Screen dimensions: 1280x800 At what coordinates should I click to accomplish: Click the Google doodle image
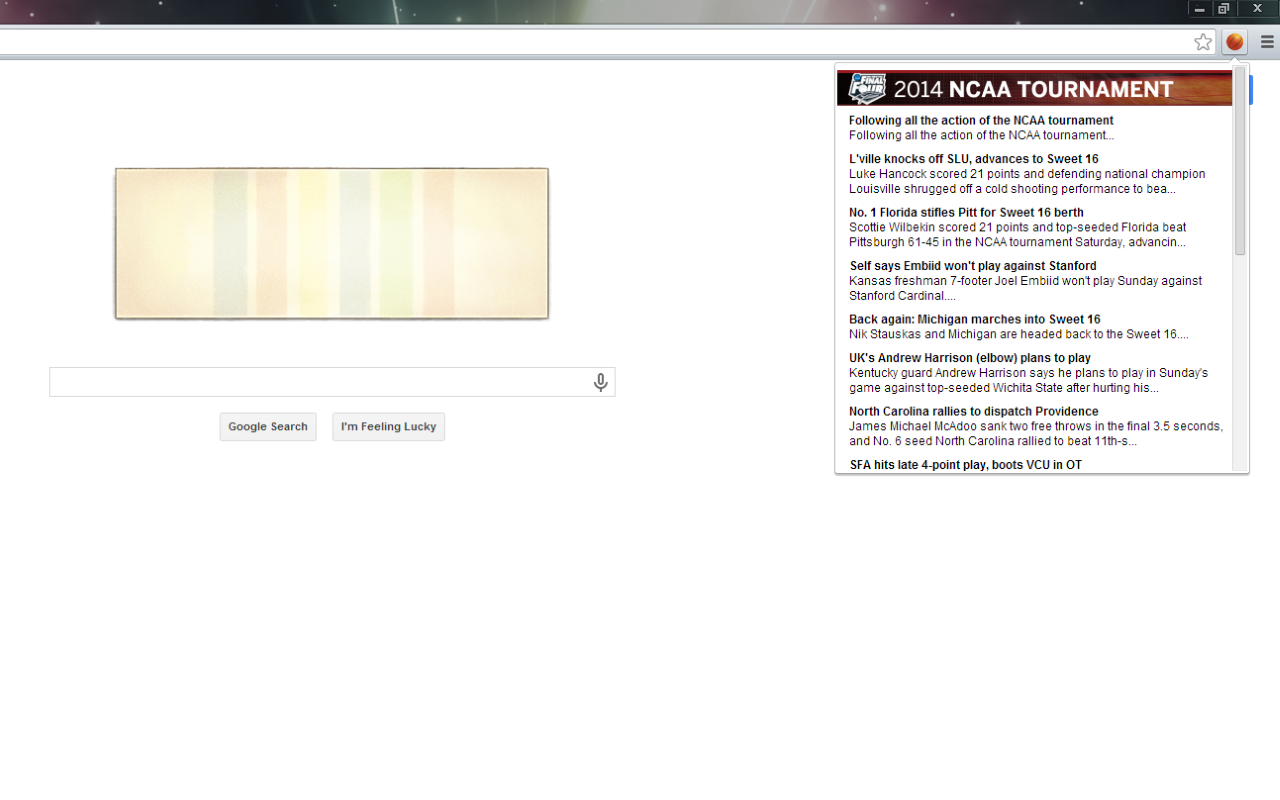[332, 243]
